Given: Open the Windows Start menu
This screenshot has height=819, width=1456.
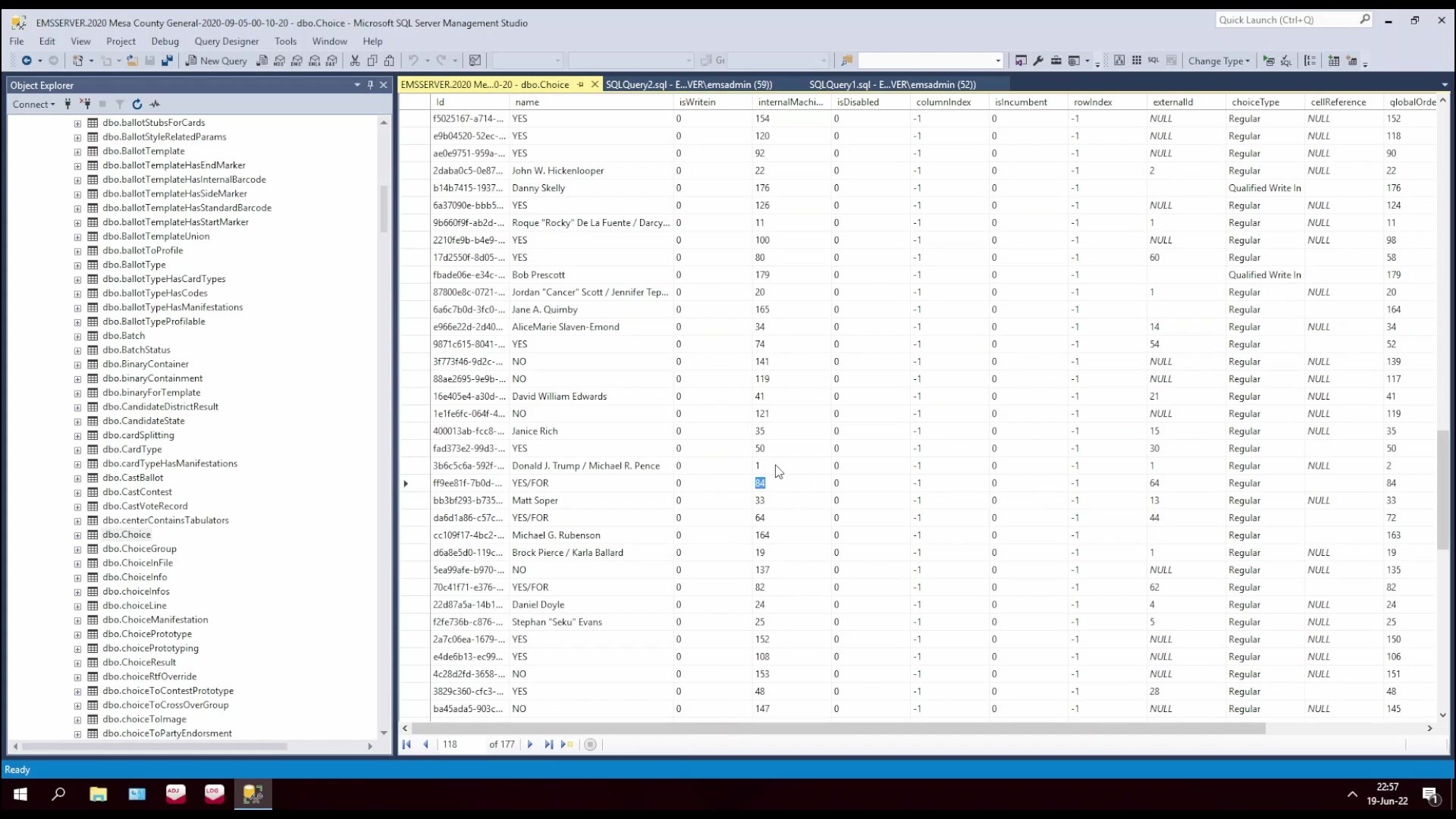Looking at the screenshot, I should 20,794.
